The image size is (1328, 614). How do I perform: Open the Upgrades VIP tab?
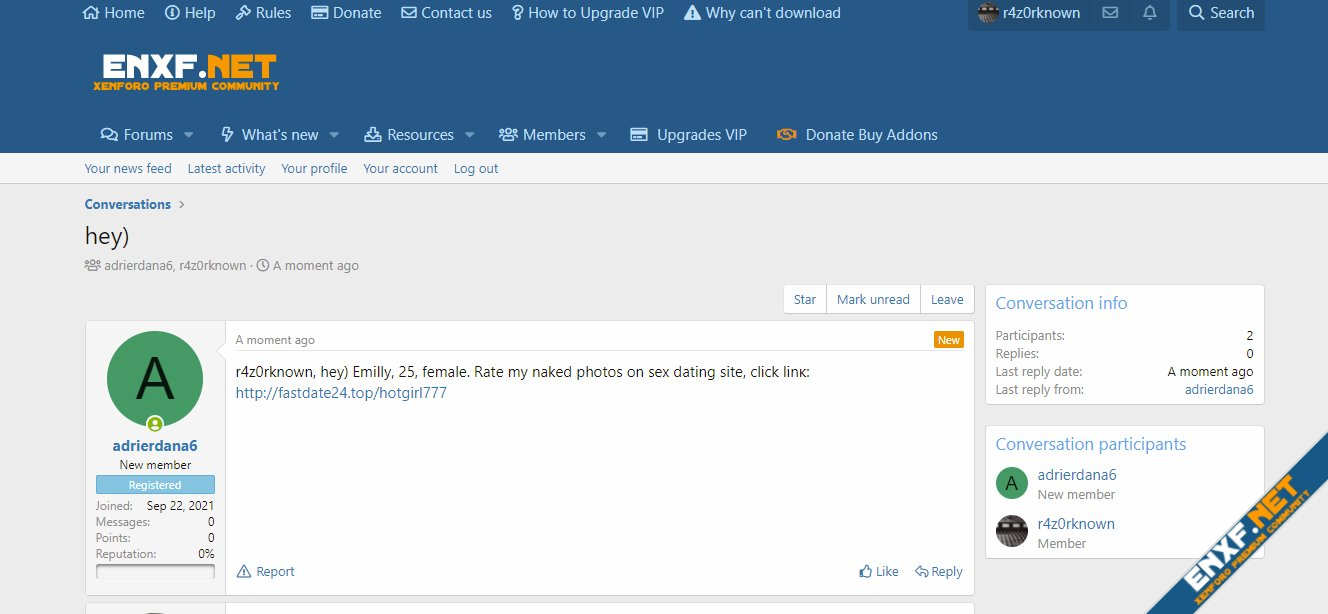[688, 135]
